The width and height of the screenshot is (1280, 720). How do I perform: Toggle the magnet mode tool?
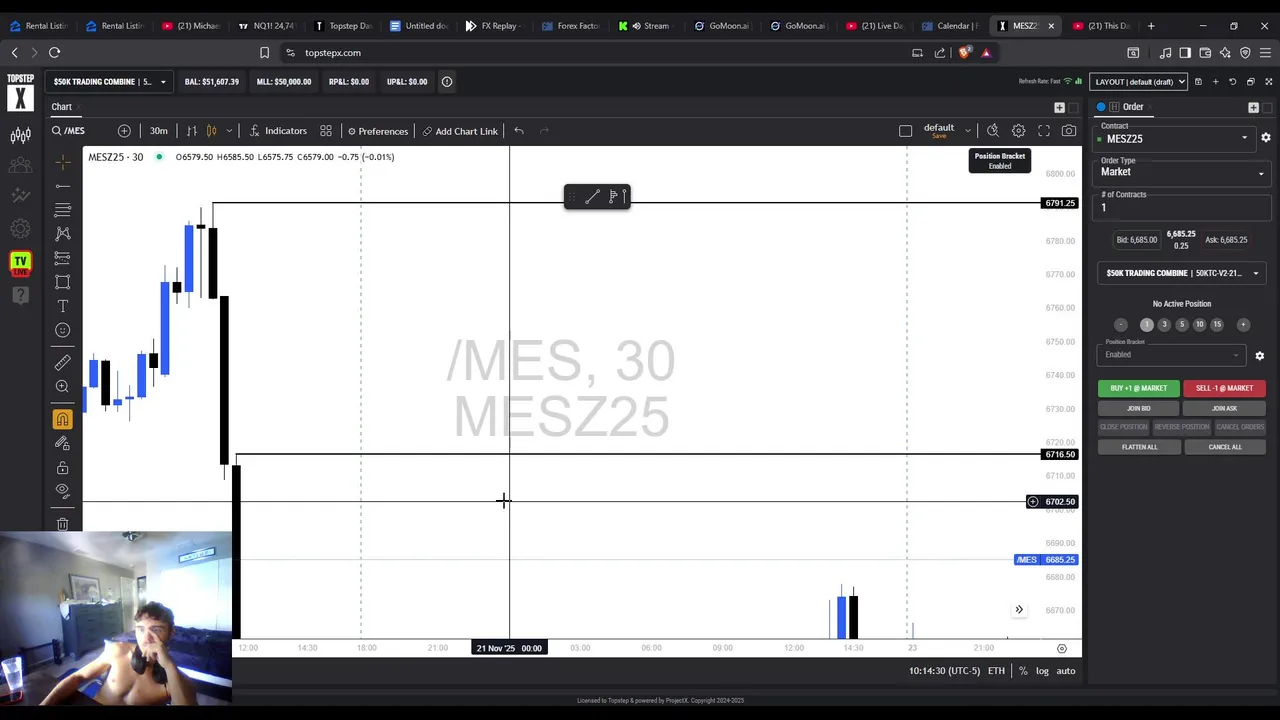(62, 419)
